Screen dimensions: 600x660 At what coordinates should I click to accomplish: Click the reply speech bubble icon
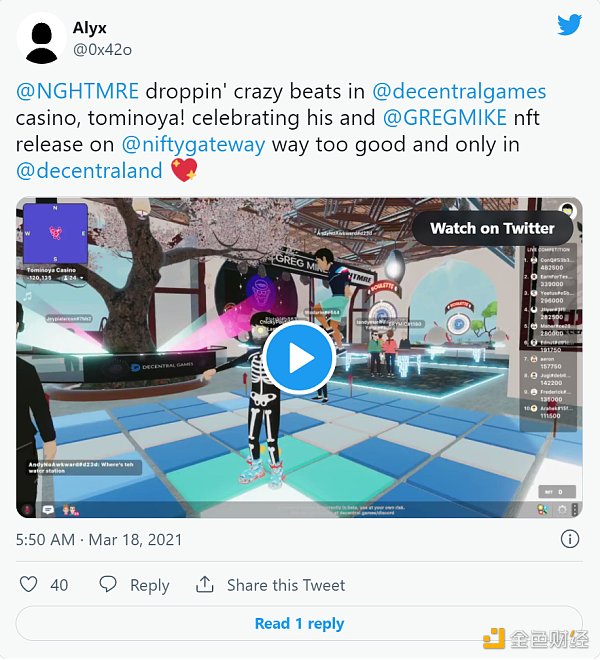pyautogui.click(x=108, y=584)
